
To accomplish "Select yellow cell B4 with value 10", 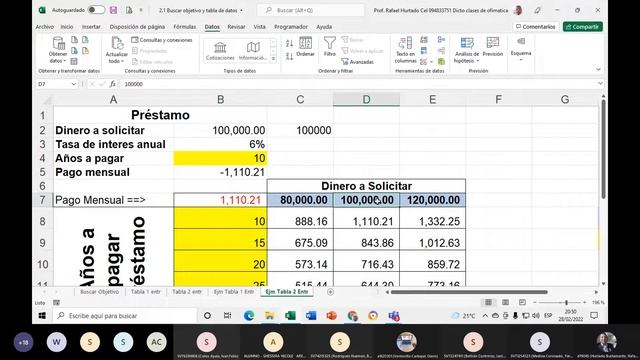I will click(220, 158).
